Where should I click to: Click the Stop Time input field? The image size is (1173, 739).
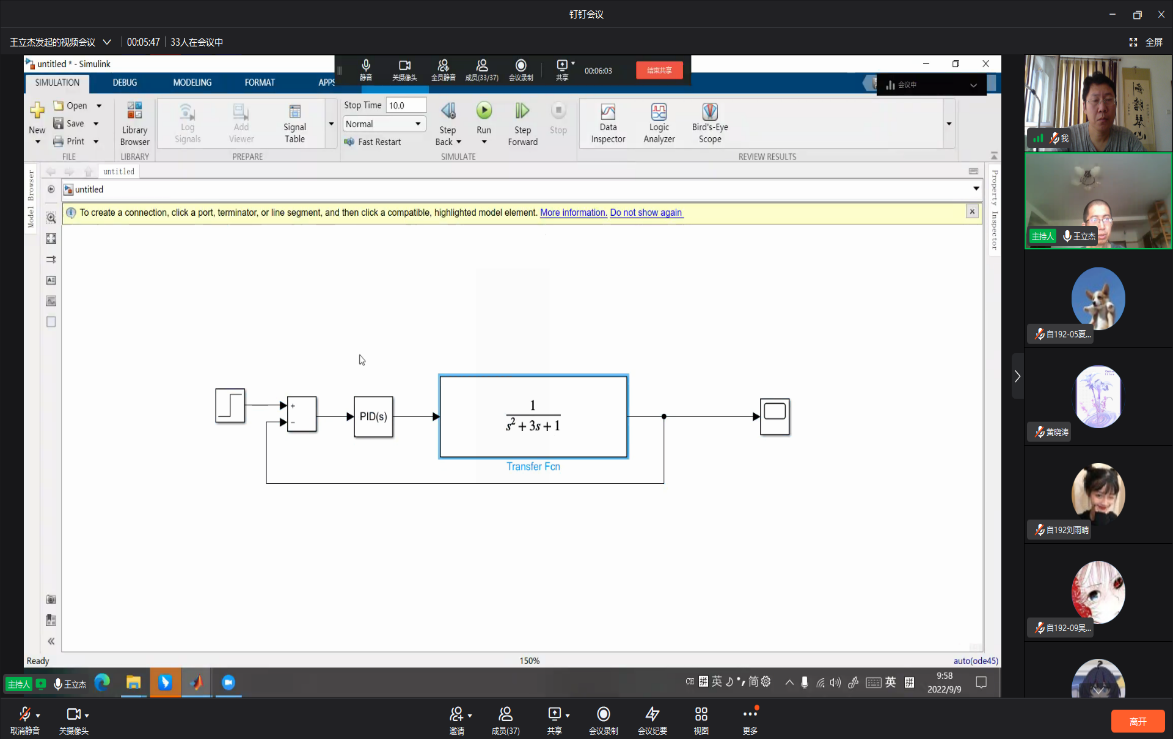(406, 105)
